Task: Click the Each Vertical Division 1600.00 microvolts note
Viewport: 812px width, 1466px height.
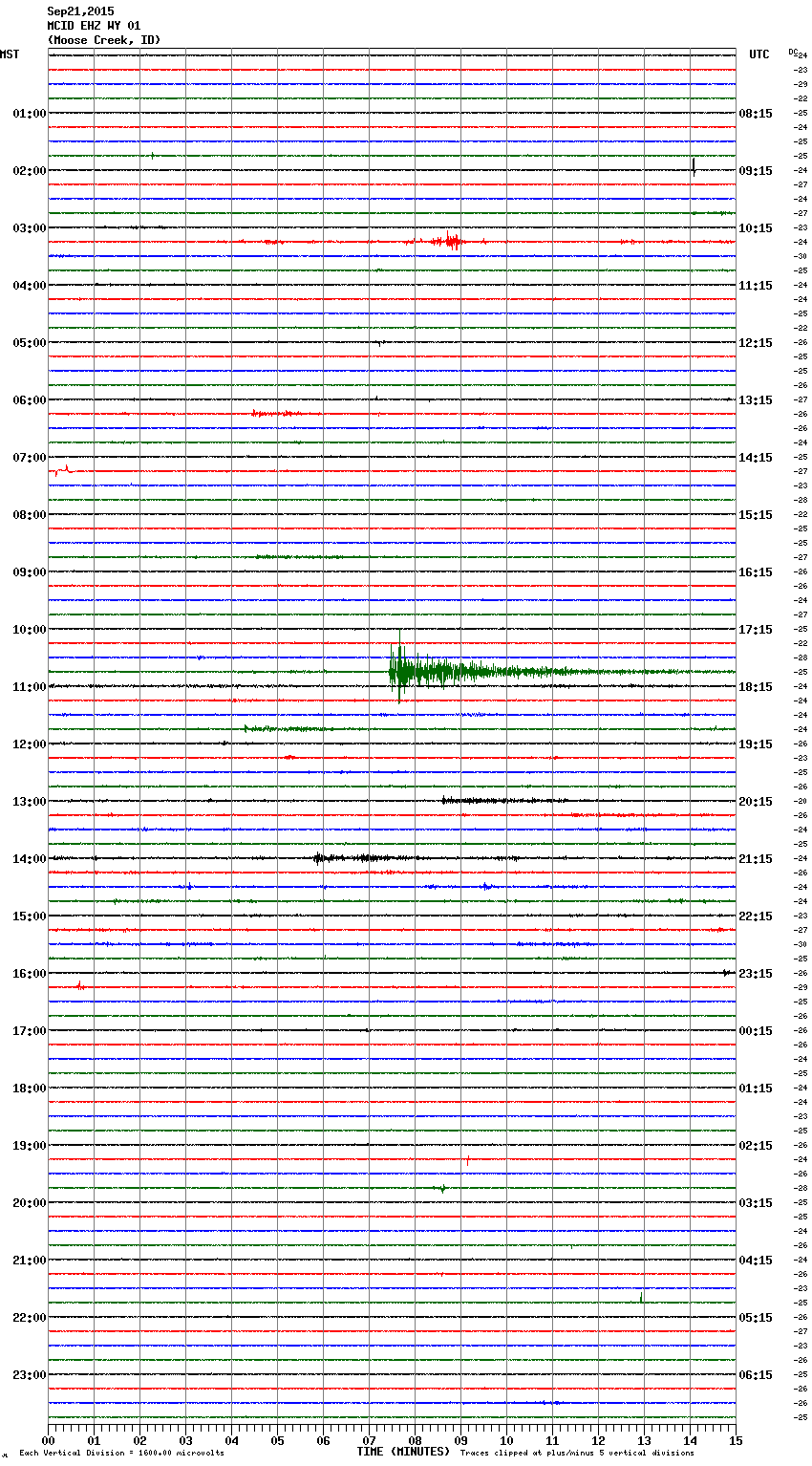Action: 121,1453
